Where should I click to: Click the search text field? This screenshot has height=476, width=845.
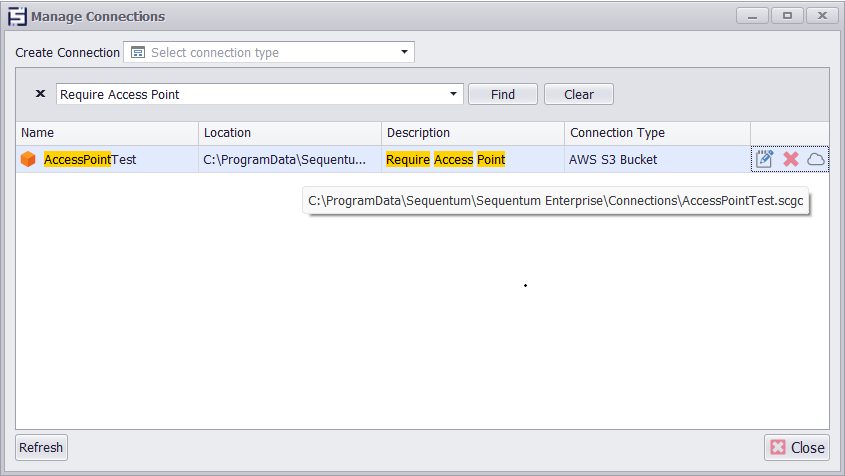[x=251, y=94]
